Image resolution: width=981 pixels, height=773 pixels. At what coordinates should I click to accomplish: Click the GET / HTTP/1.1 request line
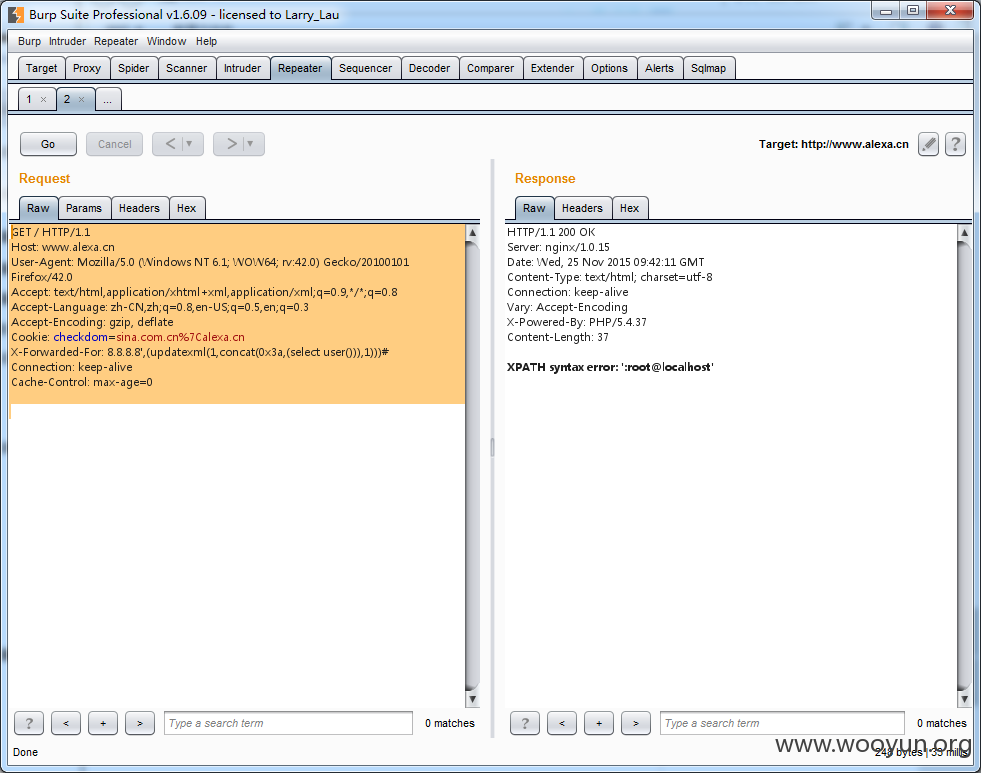click(x=51, y=232)
